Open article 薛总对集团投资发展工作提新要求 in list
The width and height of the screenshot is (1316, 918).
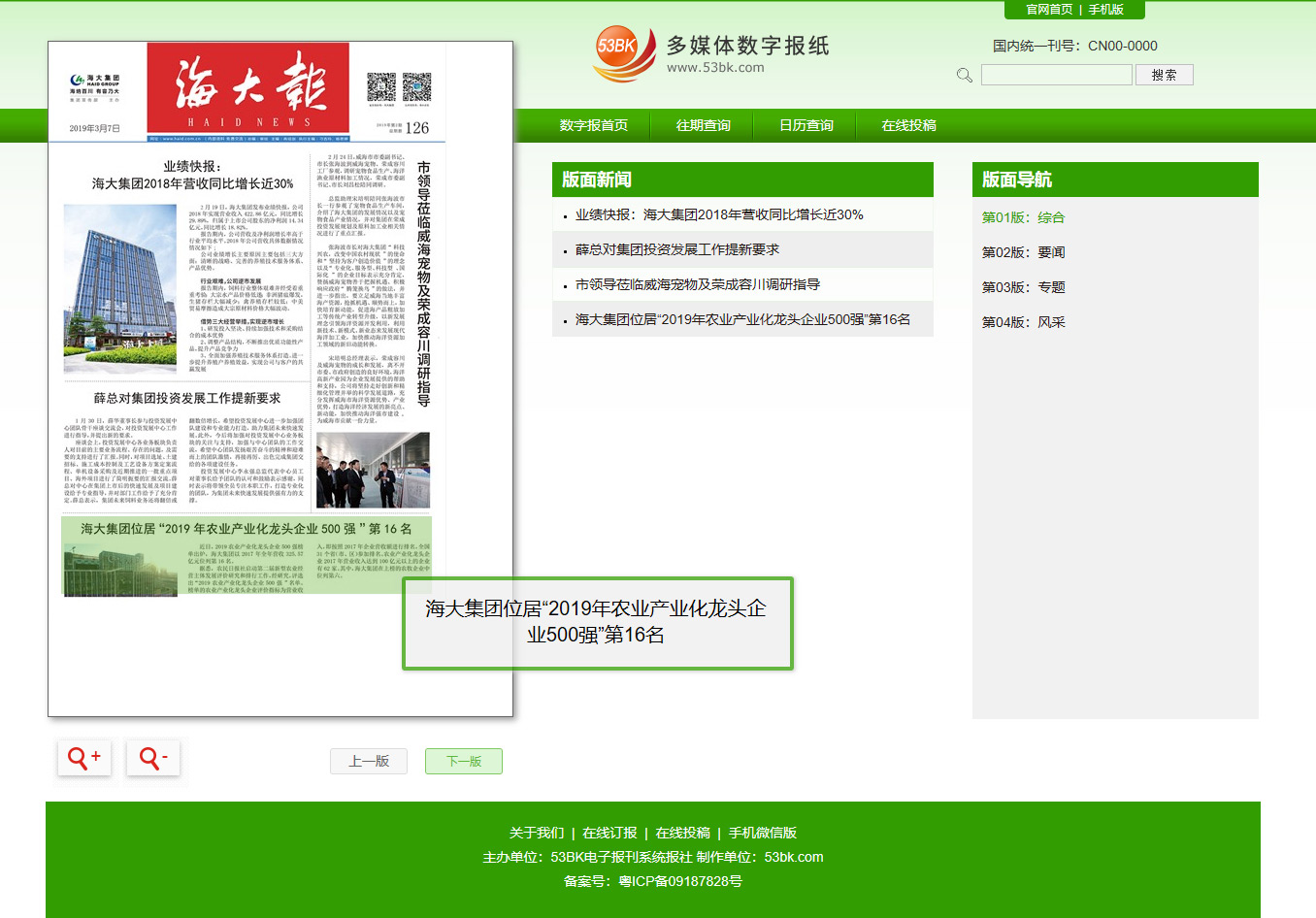677,249
